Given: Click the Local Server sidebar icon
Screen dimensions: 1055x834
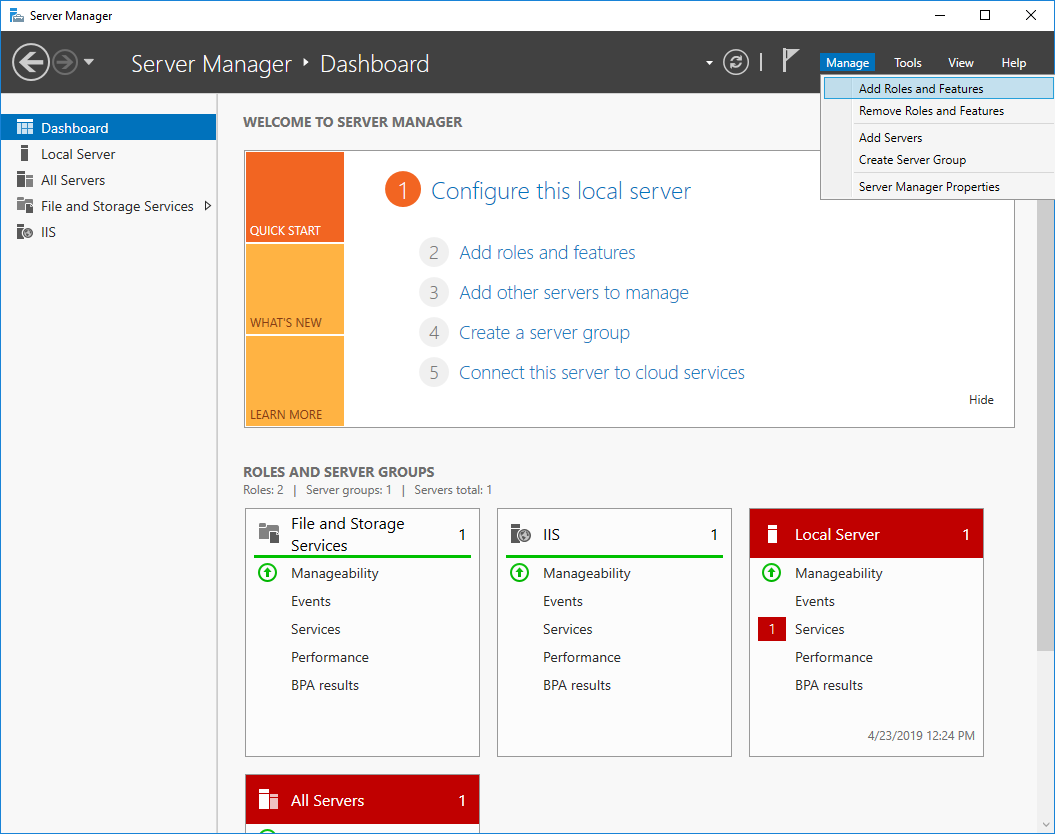Looking at the screenshot, I should point(24,153).
